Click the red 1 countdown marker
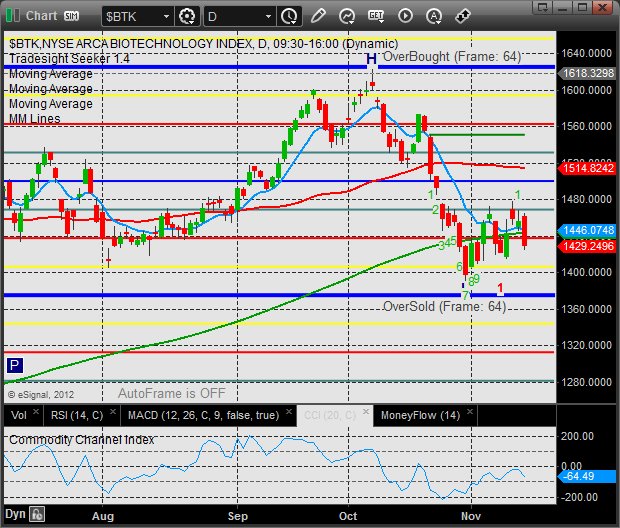The height and width of the screenshot is (528, 620). point(500,288)
